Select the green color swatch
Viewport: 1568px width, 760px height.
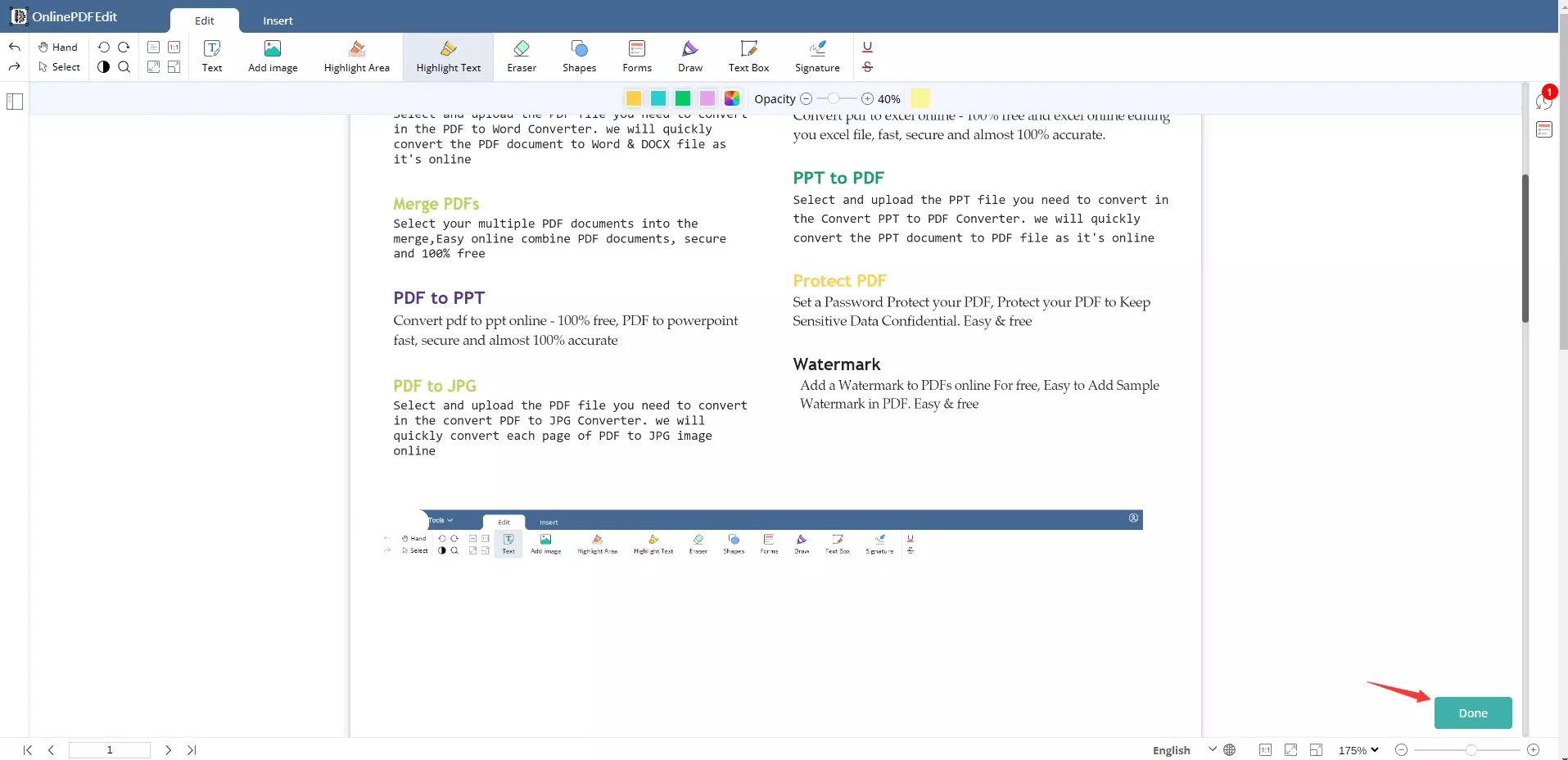tap(683, 98)
